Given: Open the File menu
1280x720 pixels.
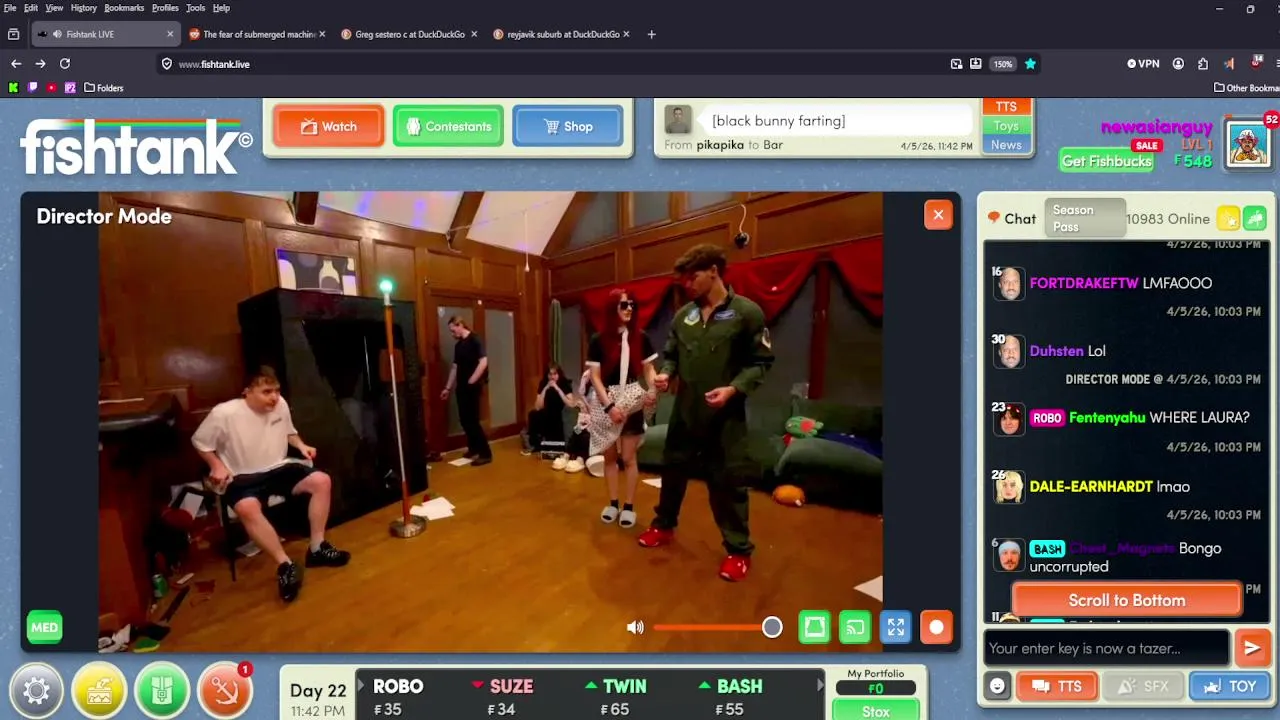Looking at the screenshot, I should click(x=10, y=8).
